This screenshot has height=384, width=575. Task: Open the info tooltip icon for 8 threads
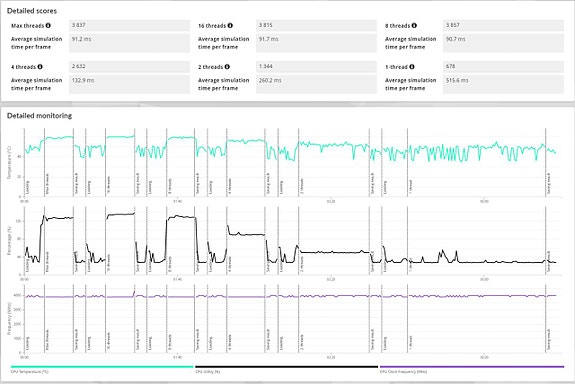pyautogui.click(x=414, y=26)
